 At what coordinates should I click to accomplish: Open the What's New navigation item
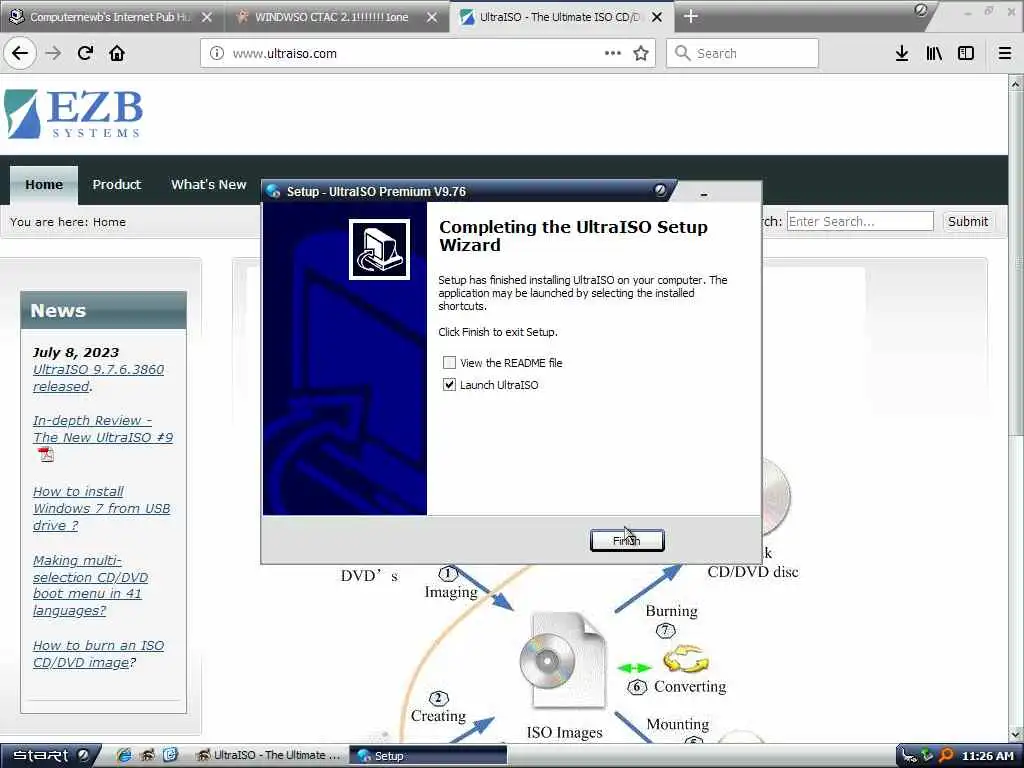coord(208,185)
